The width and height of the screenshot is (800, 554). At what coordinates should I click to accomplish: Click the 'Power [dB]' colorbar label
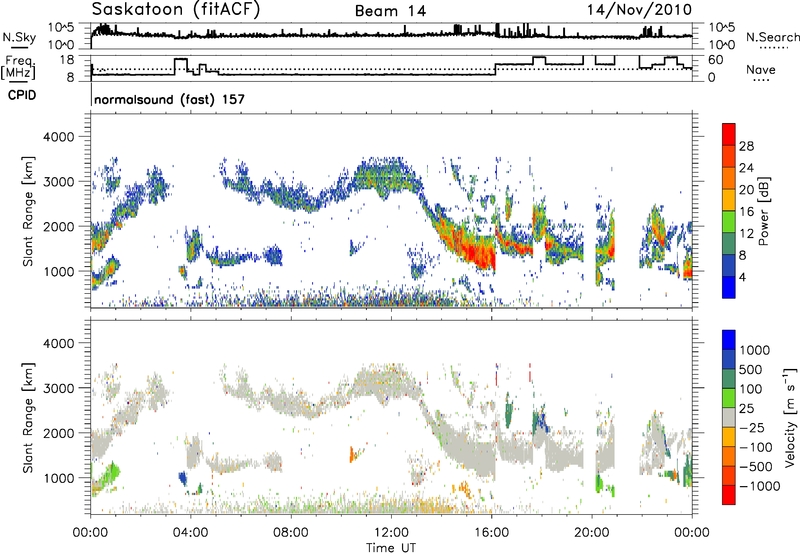764,211
